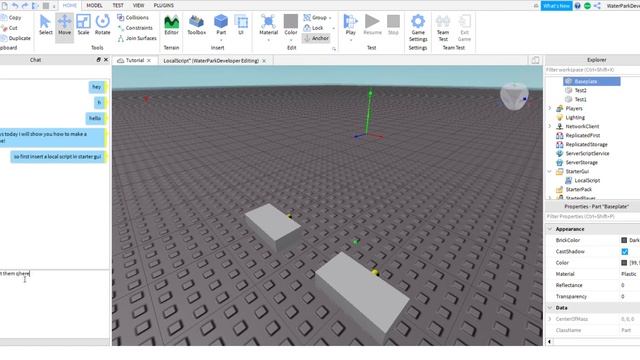Redo the last action
The image size is (640, 360).
[25, 6]
